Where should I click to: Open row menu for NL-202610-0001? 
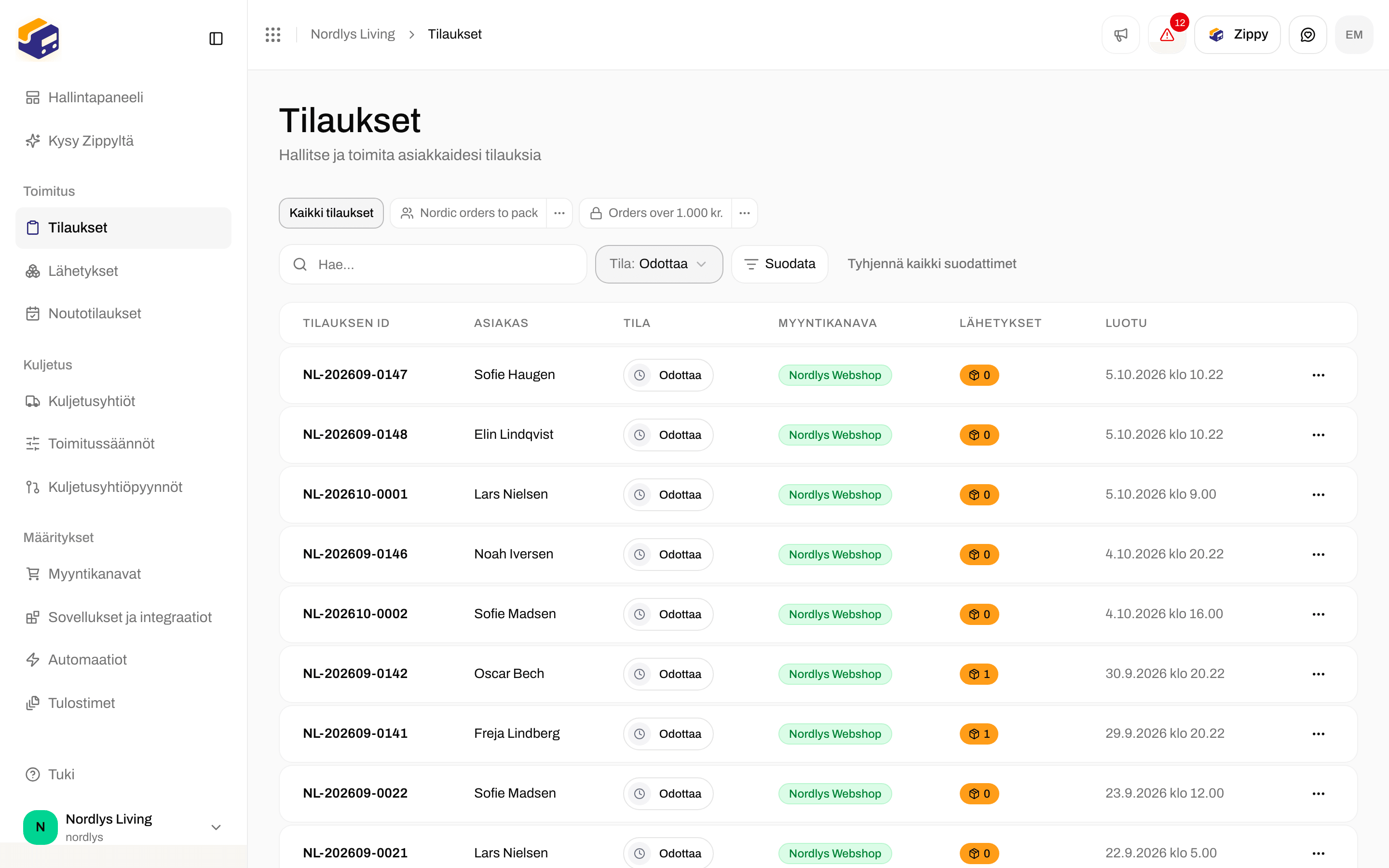pyautogui.click(x=1319, y=495)
